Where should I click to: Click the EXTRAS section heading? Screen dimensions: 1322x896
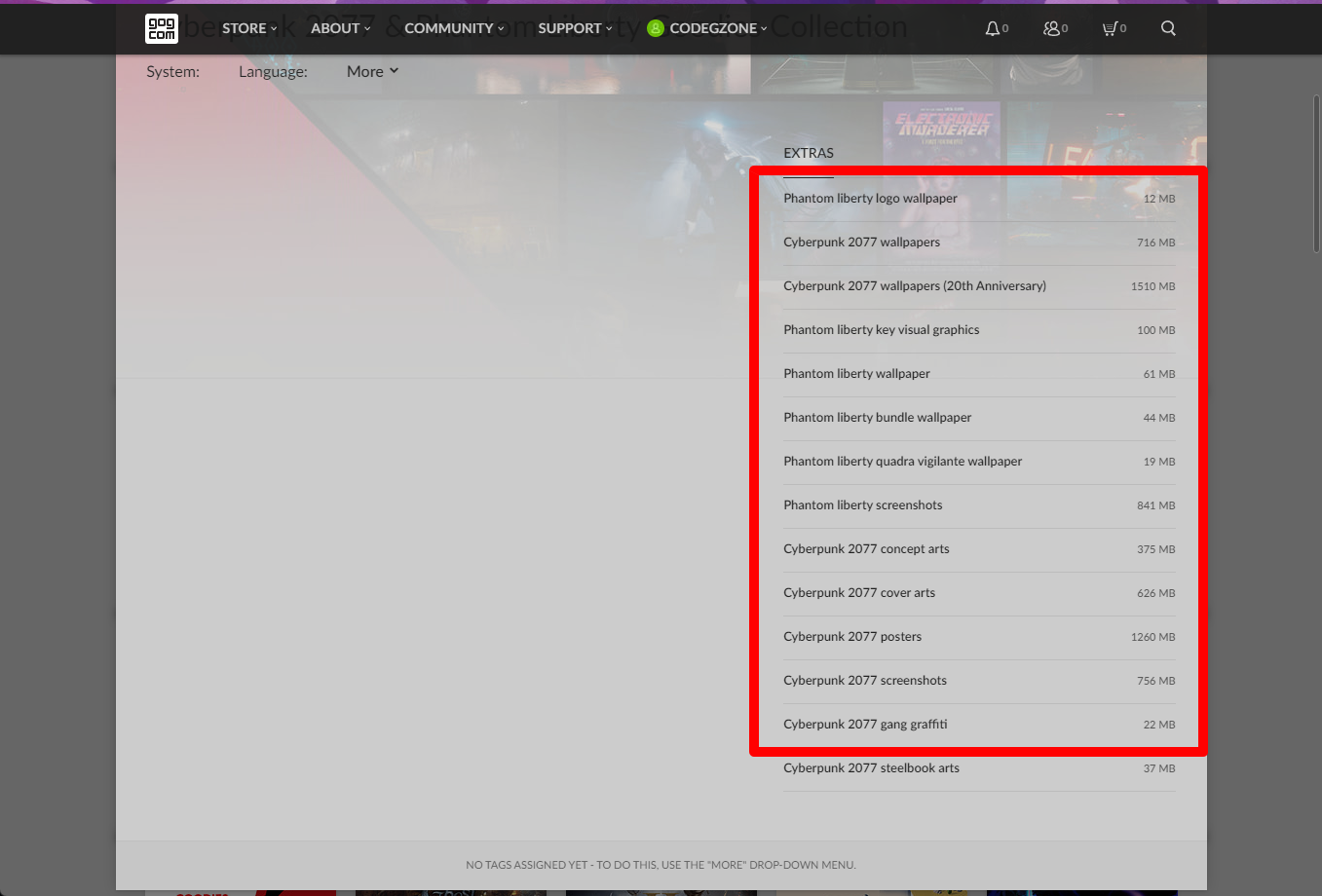tap(809, 153)
